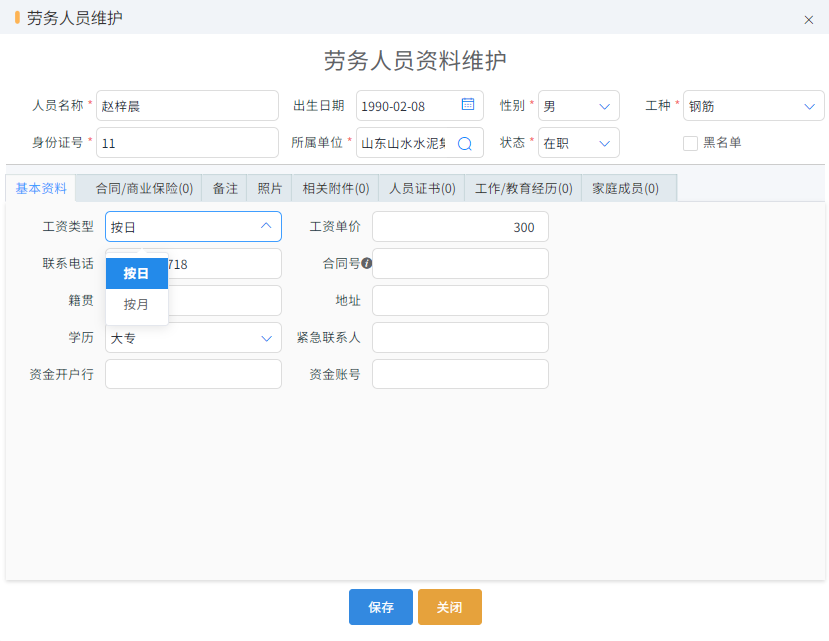Screen dimensions: 829x641
Task: Click the 地址 input field
Action: pyautogui.click(x=460, y=300)
